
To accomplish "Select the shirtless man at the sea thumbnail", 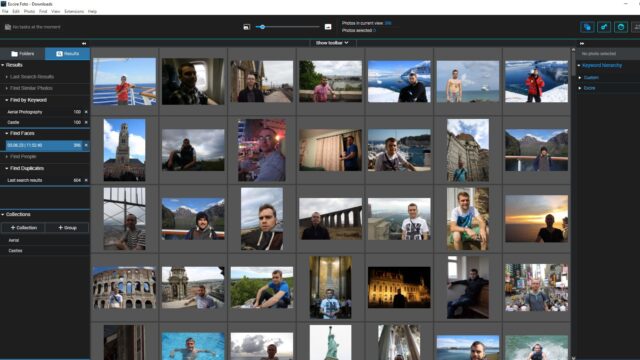I will tap(468, 81).
